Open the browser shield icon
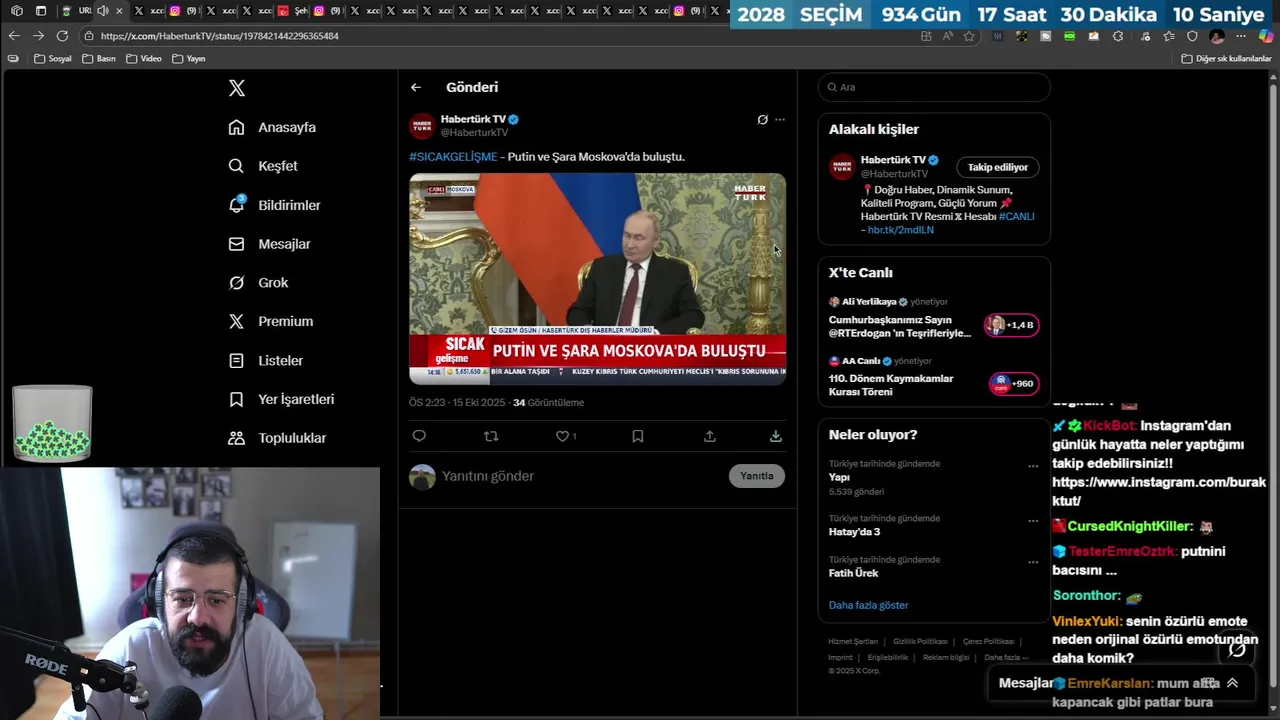 tap(1192, 36)
